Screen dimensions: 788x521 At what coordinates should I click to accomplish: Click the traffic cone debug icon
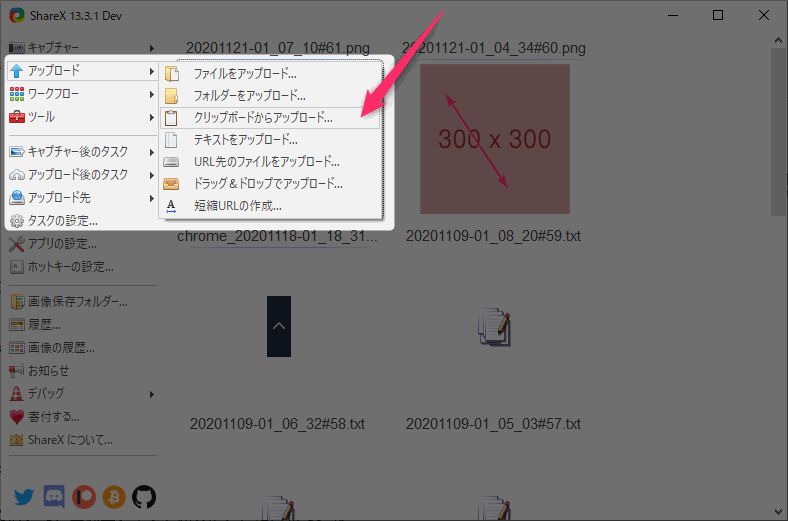pyautogui.click(x=17, y=393)
